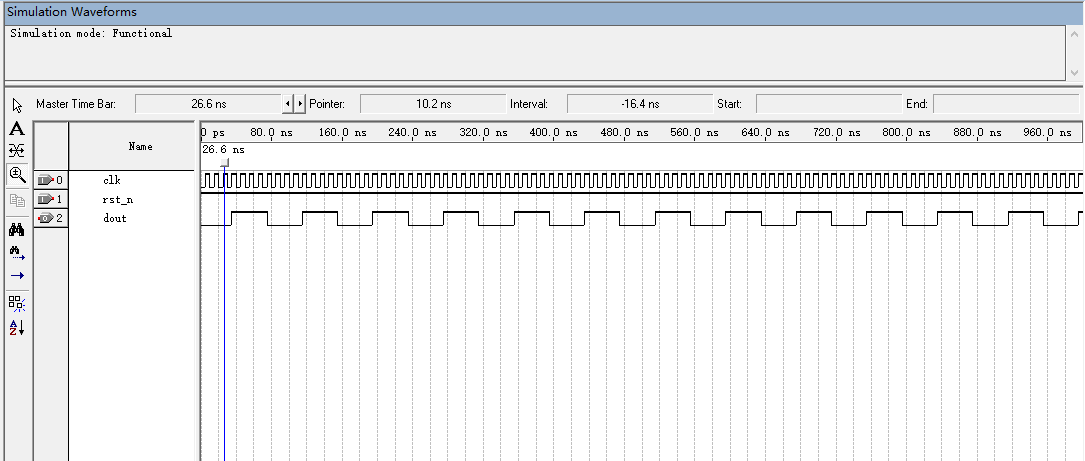The height and width of the screenshot is (461, 1085).
Task: Click the empty End time field
Action: 1005,105
